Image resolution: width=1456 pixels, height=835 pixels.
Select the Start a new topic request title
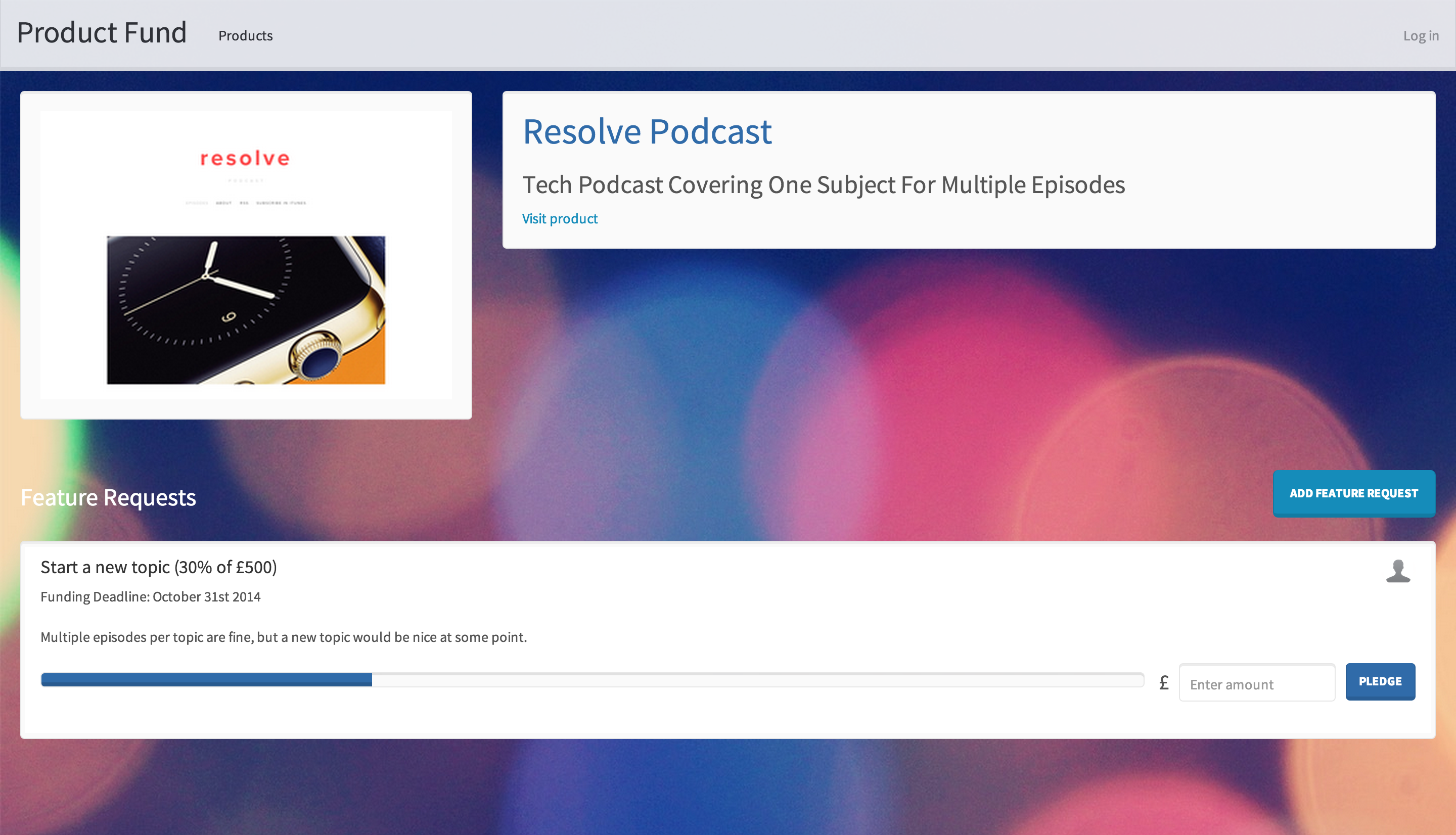[159, 567]
